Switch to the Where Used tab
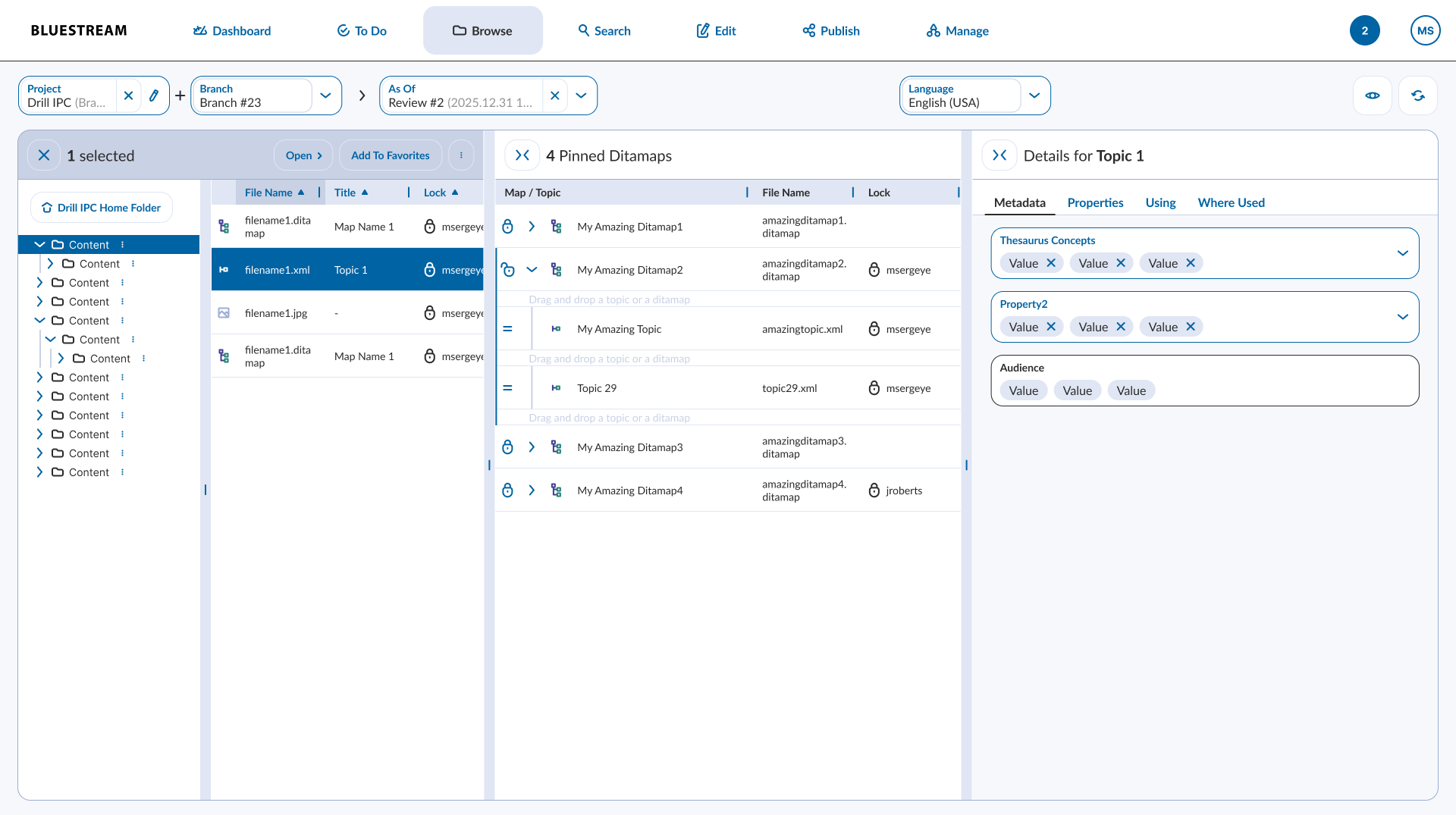The image size is (1456, 815). click(1231, 202)
